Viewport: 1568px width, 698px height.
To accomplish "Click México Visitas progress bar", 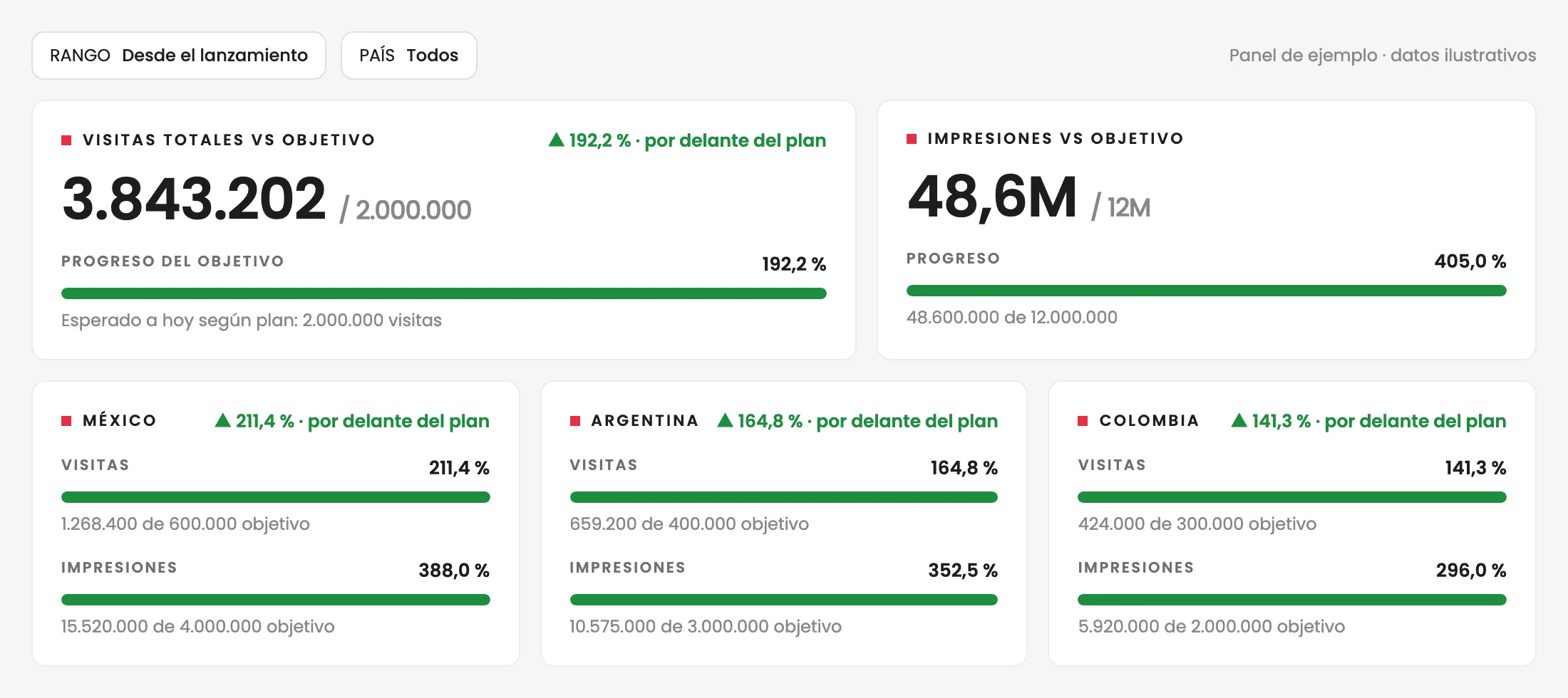I will pos(276,497).
